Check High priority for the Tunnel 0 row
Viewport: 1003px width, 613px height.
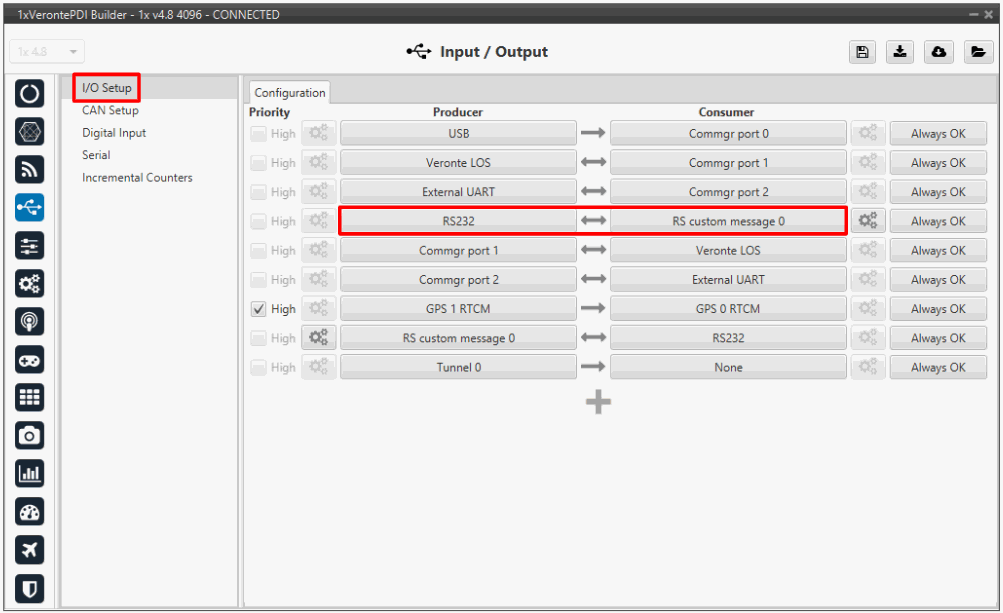pyautogui.click(x=259, y=368)
